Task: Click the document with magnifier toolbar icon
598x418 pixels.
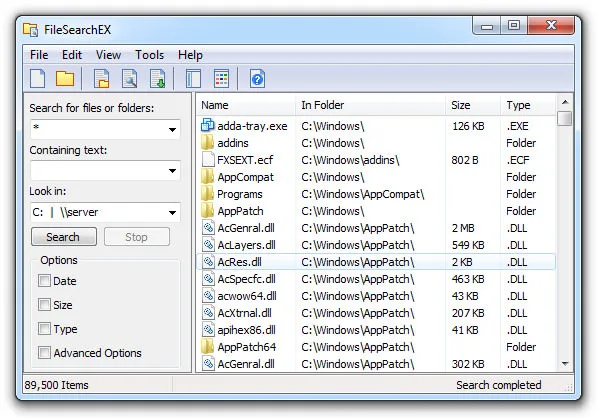Action: 129,79
